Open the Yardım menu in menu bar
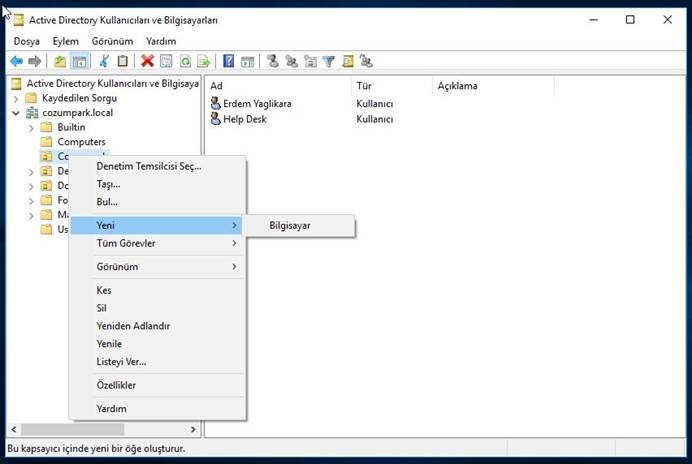692x464 pixels. pos(161,41)
